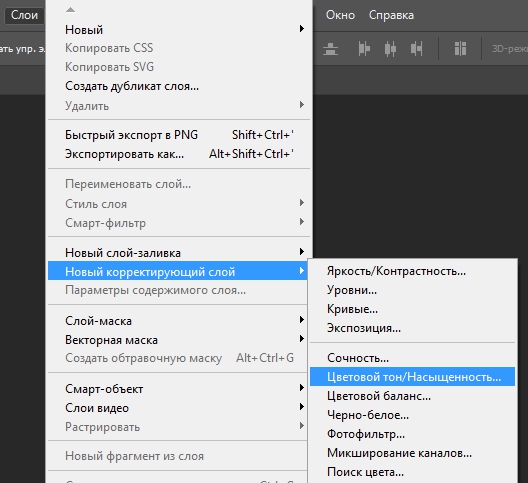528x483 pixels.
Task: Open the Смарт-объект submenu
Action: [177, 388]
